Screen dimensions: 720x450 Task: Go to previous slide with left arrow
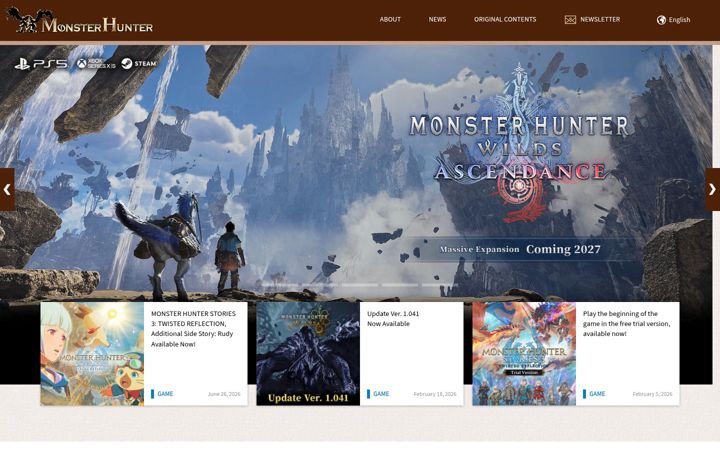point(7,189)
